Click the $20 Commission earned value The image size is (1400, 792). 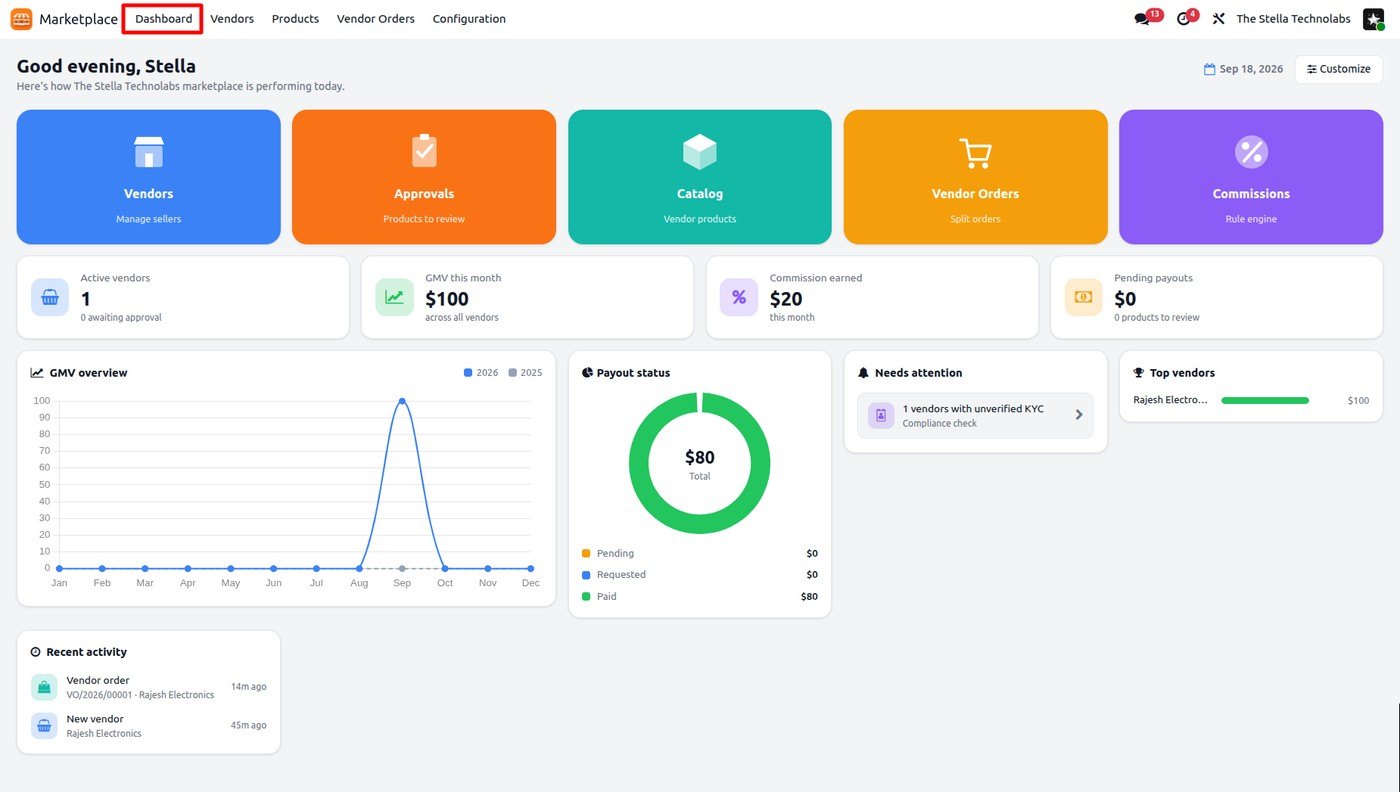pyautogui.click(x=786, y=299)
